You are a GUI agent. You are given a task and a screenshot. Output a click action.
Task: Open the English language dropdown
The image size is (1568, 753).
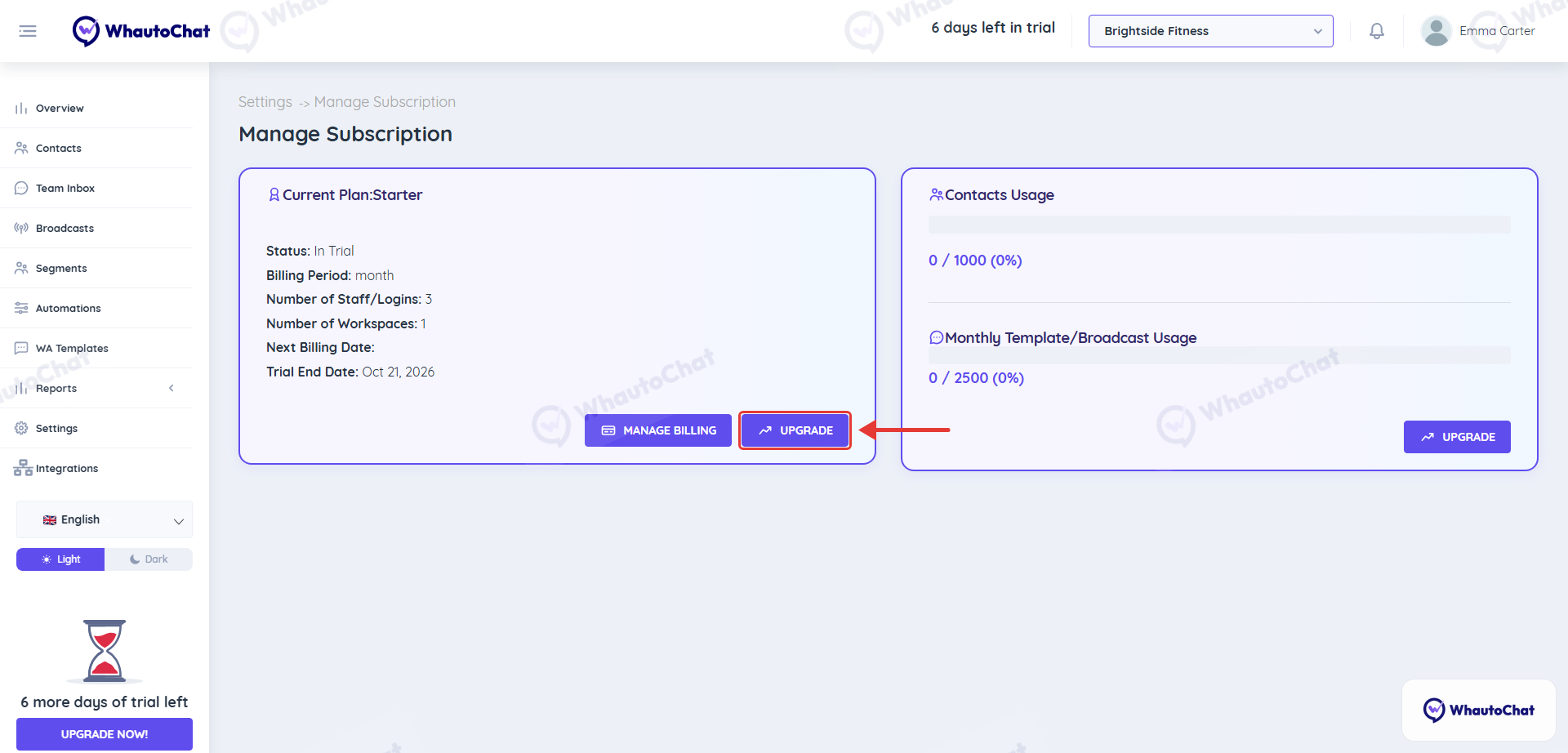click(x=105, y=519)
